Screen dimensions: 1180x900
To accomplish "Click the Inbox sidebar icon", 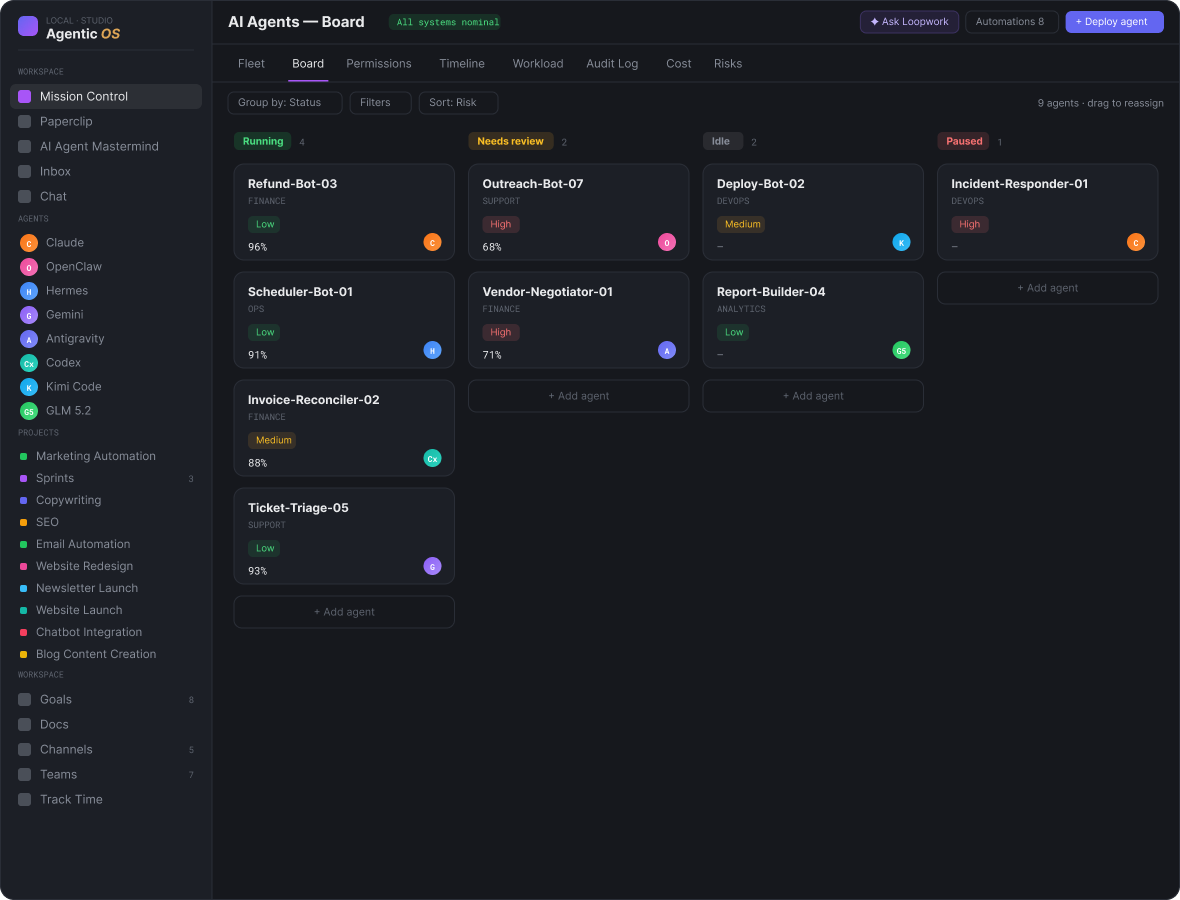I will [24, 171].
